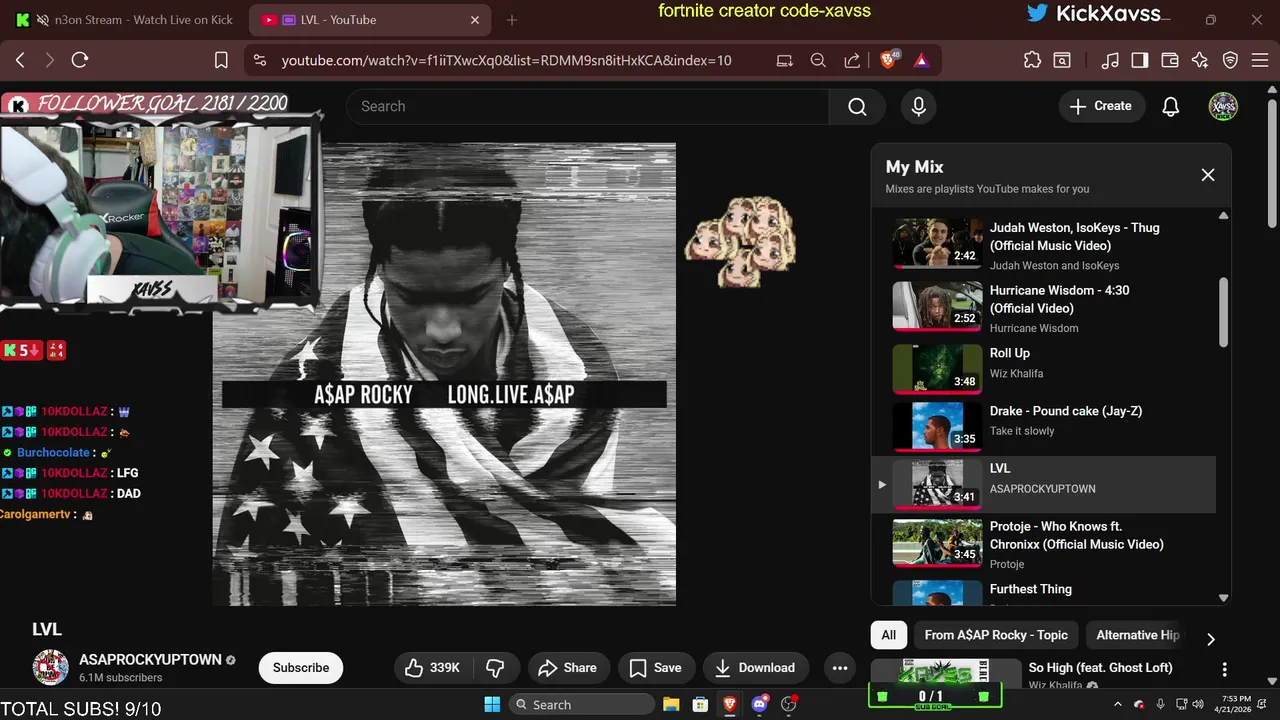Download the LVL video
1280x720 pixels.
tap(756, 668)
